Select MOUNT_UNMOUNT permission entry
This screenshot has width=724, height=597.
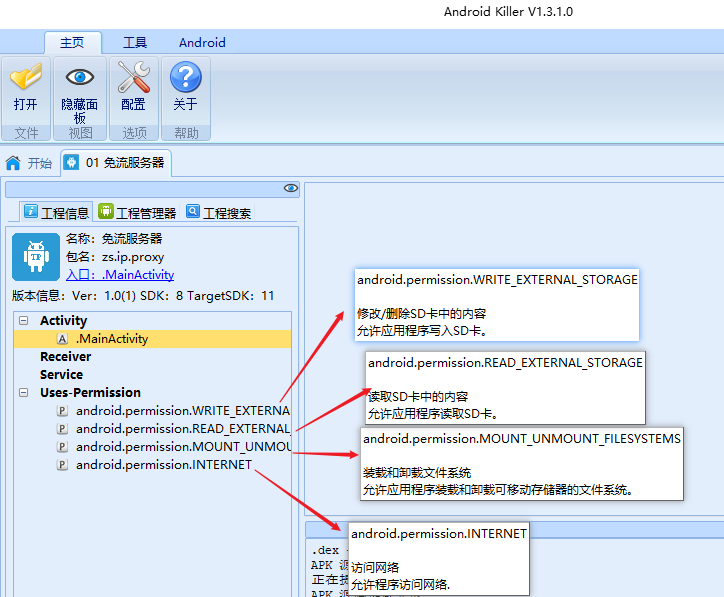(183, 446)
